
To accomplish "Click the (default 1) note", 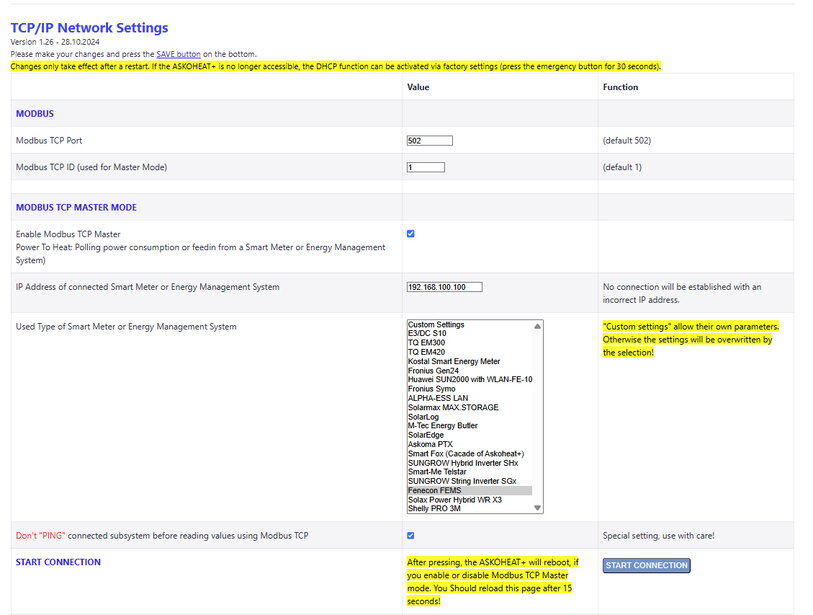I will (622, 167).
